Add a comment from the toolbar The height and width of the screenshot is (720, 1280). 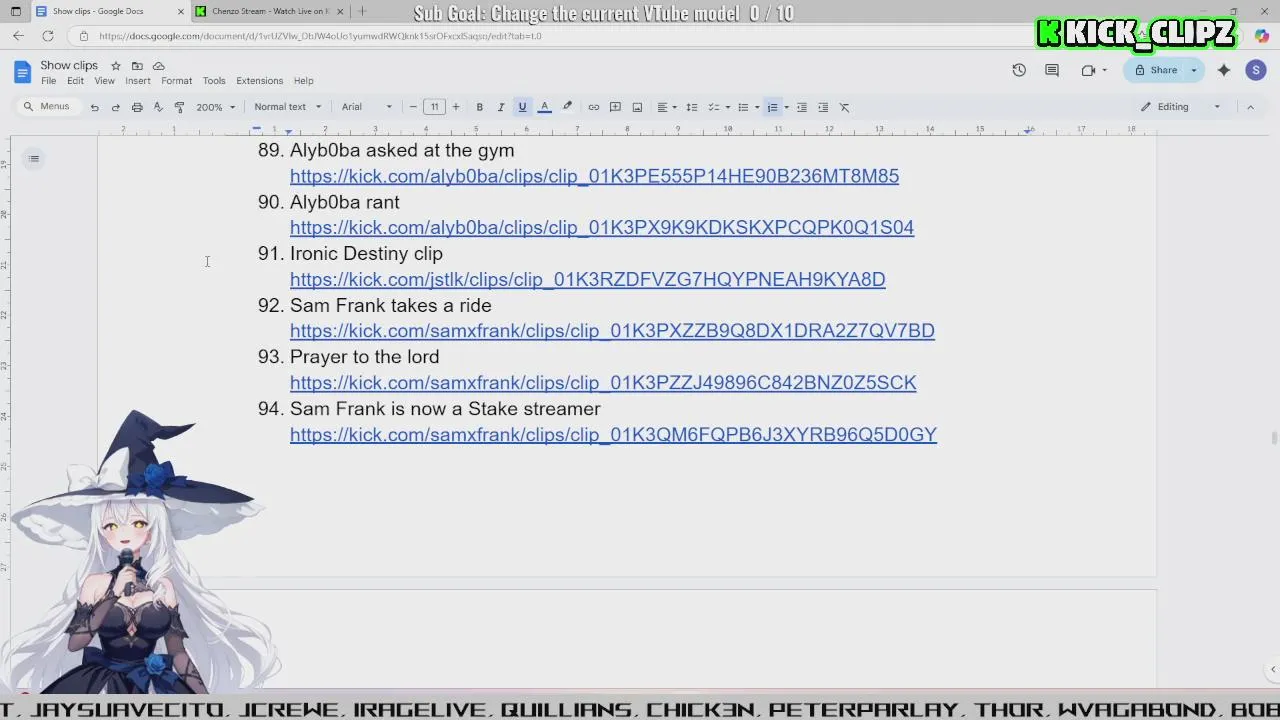point(615,107)
